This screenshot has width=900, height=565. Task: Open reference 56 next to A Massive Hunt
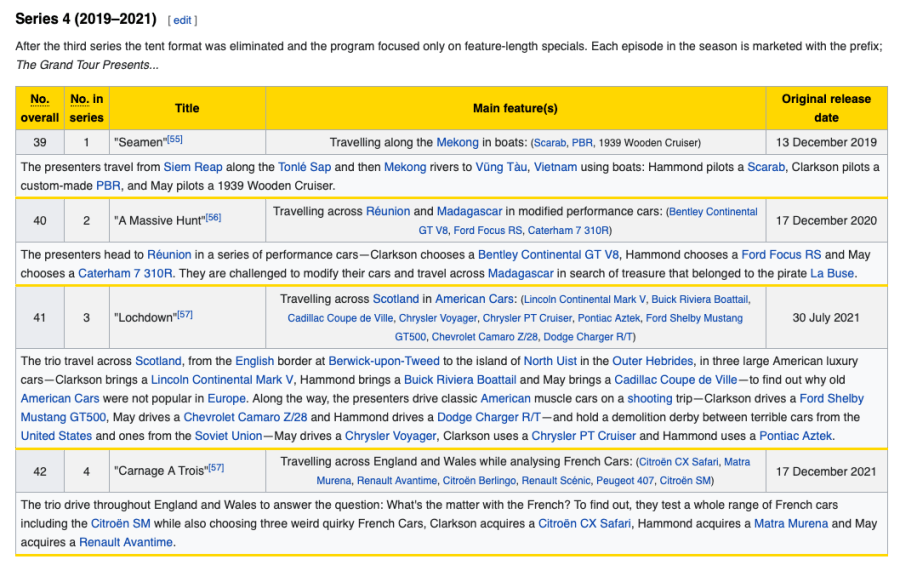point(213,217)
